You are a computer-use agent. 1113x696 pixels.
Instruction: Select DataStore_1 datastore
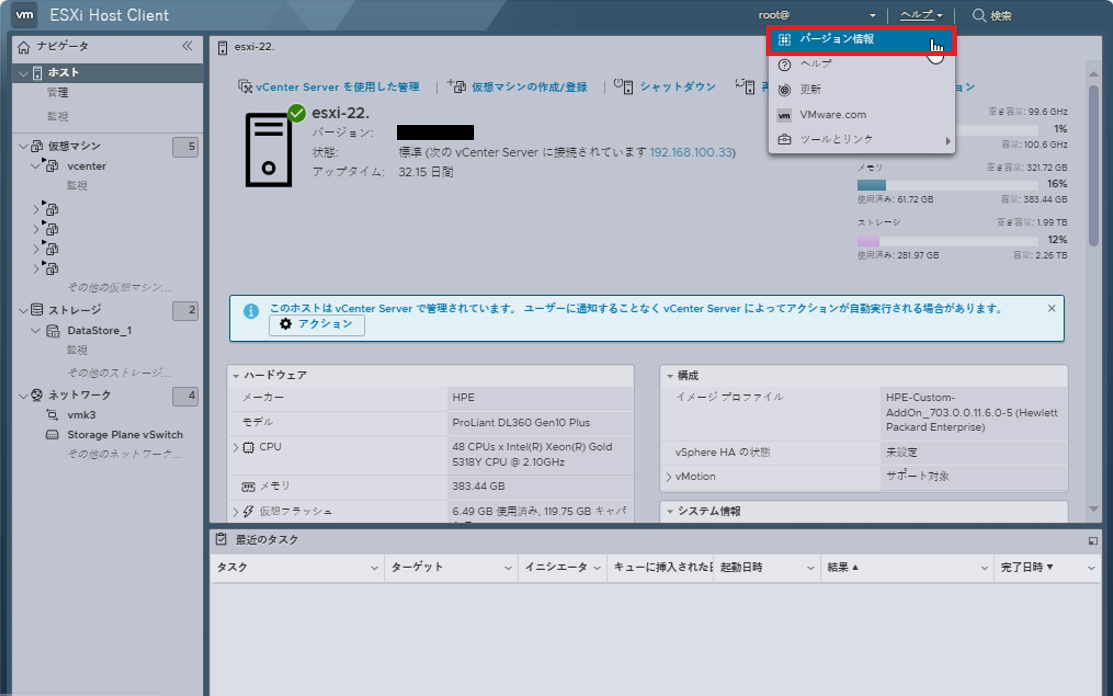[x=99, y=331]
